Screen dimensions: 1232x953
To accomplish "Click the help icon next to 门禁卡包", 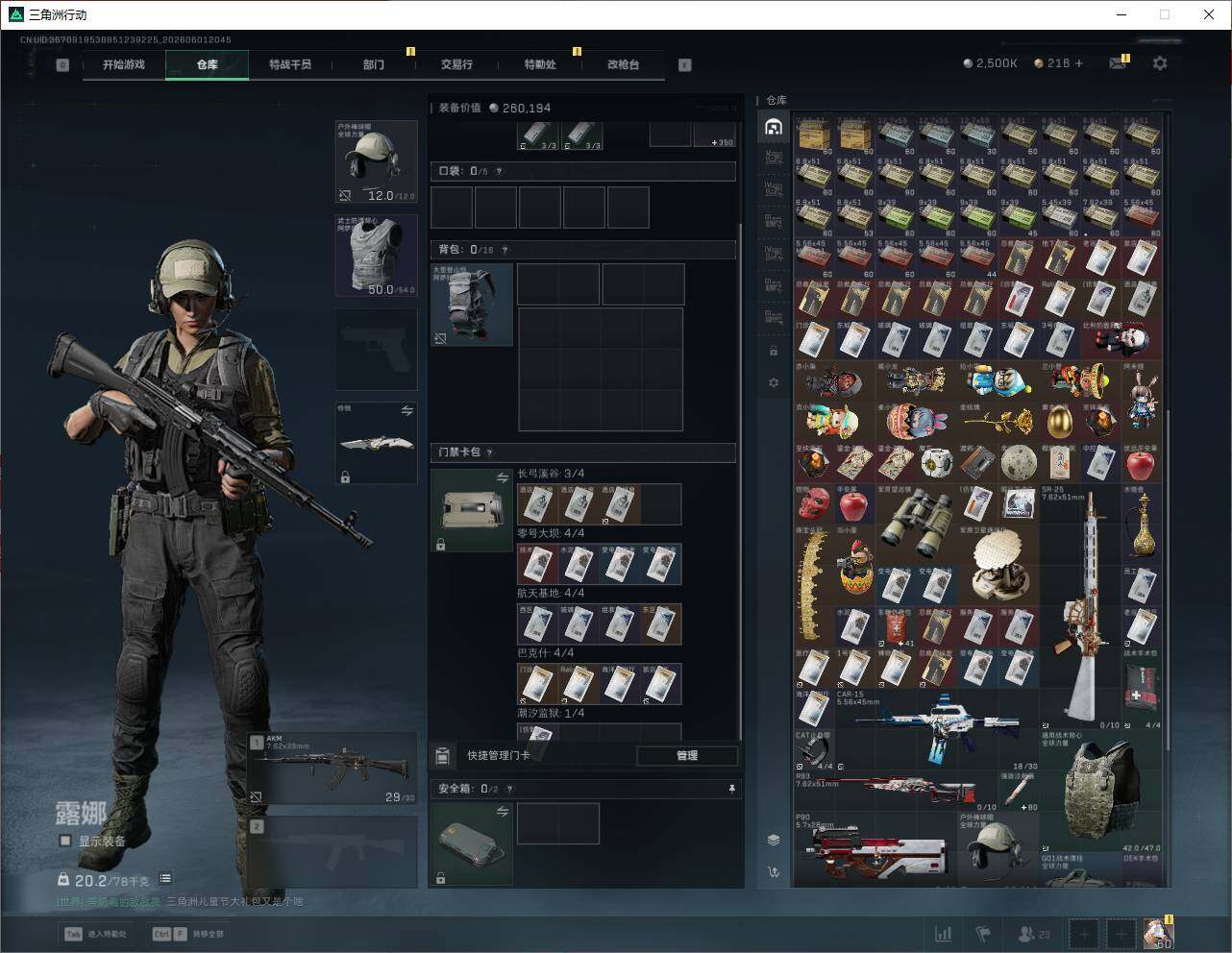I will [x=489, y=452].
